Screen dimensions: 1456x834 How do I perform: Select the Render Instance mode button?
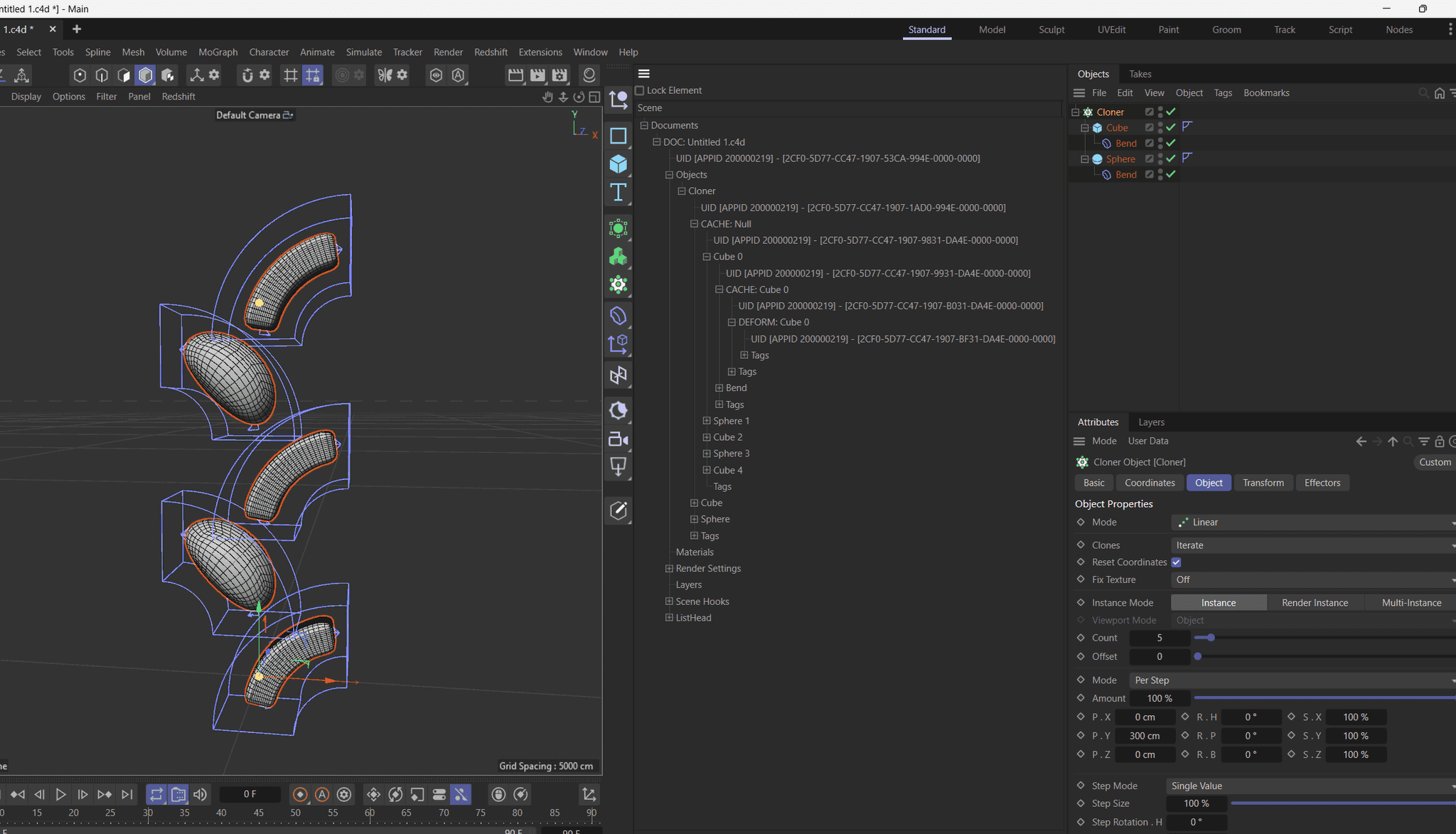[1315, 603]
